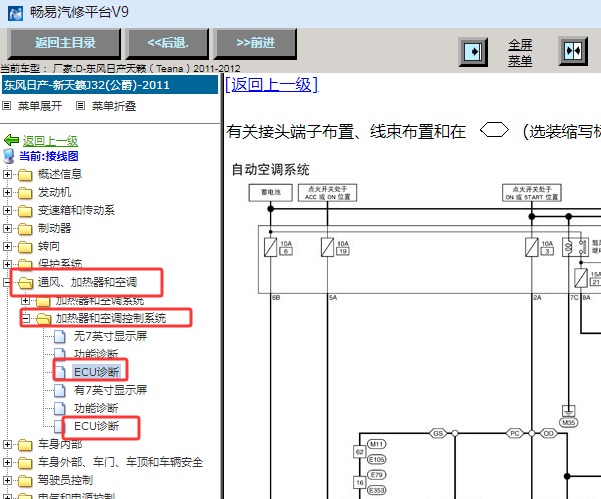Viewport: 601px width, 499px height.
Task: Open the 全屏 菜单 link
Action: click(520, 53)
